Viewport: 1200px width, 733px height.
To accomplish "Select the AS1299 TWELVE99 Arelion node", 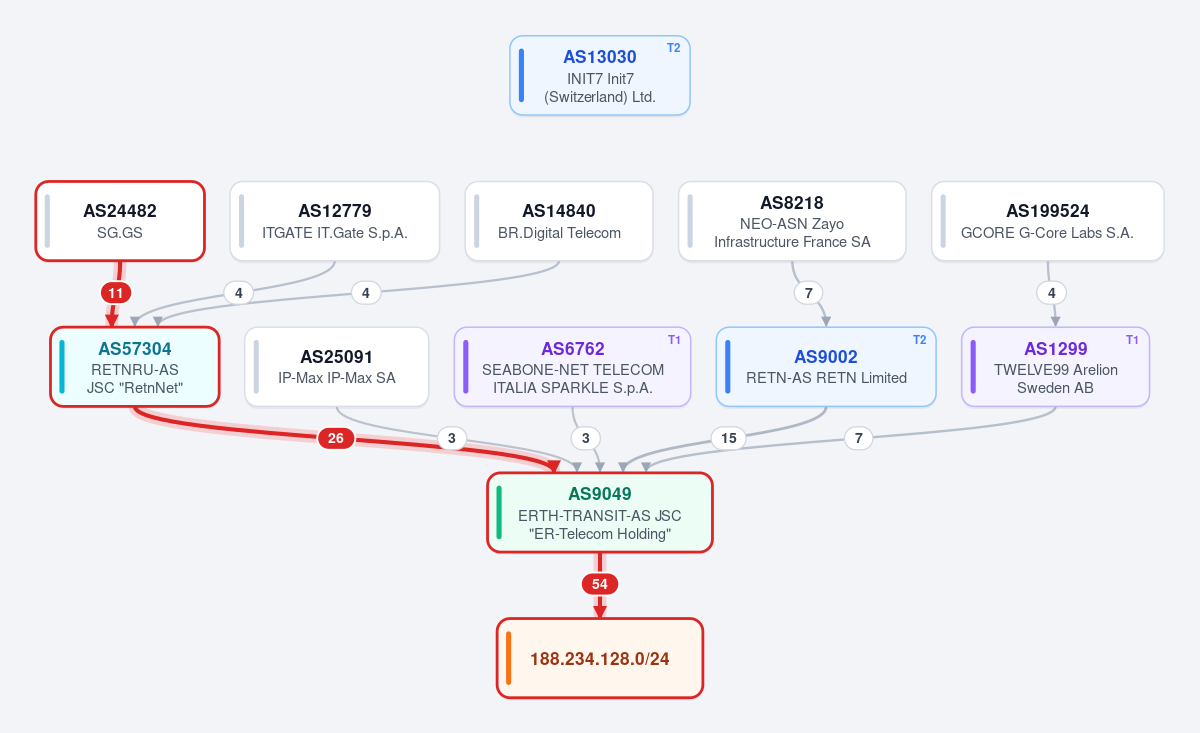I will pyautogui.click(x=1056, y=367).
